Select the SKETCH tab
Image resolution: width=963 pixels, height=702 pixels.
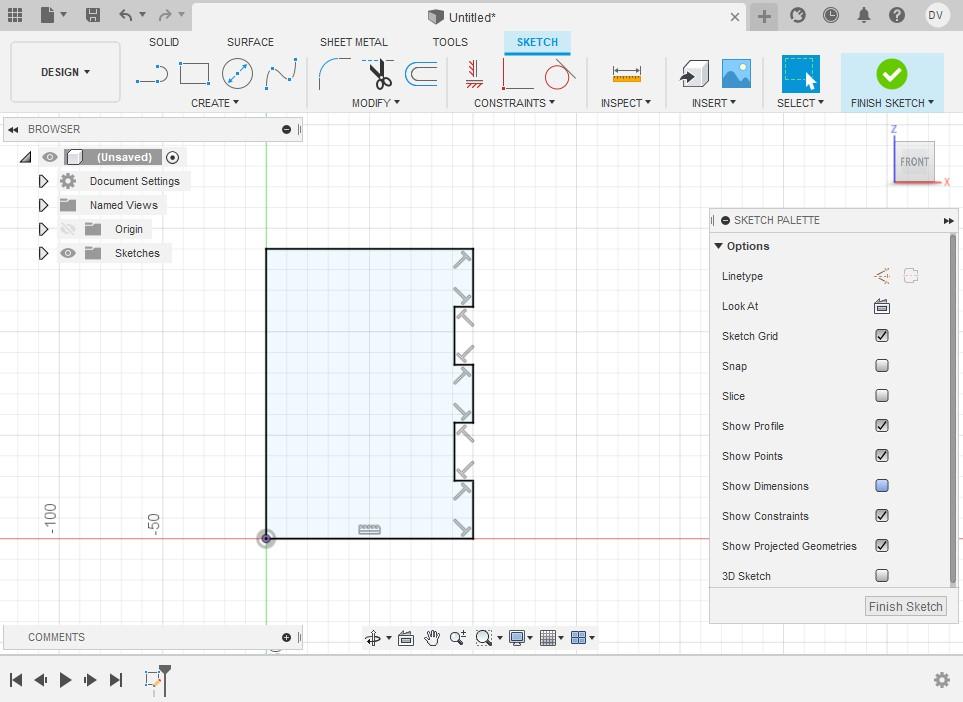[x=537, y=42]
